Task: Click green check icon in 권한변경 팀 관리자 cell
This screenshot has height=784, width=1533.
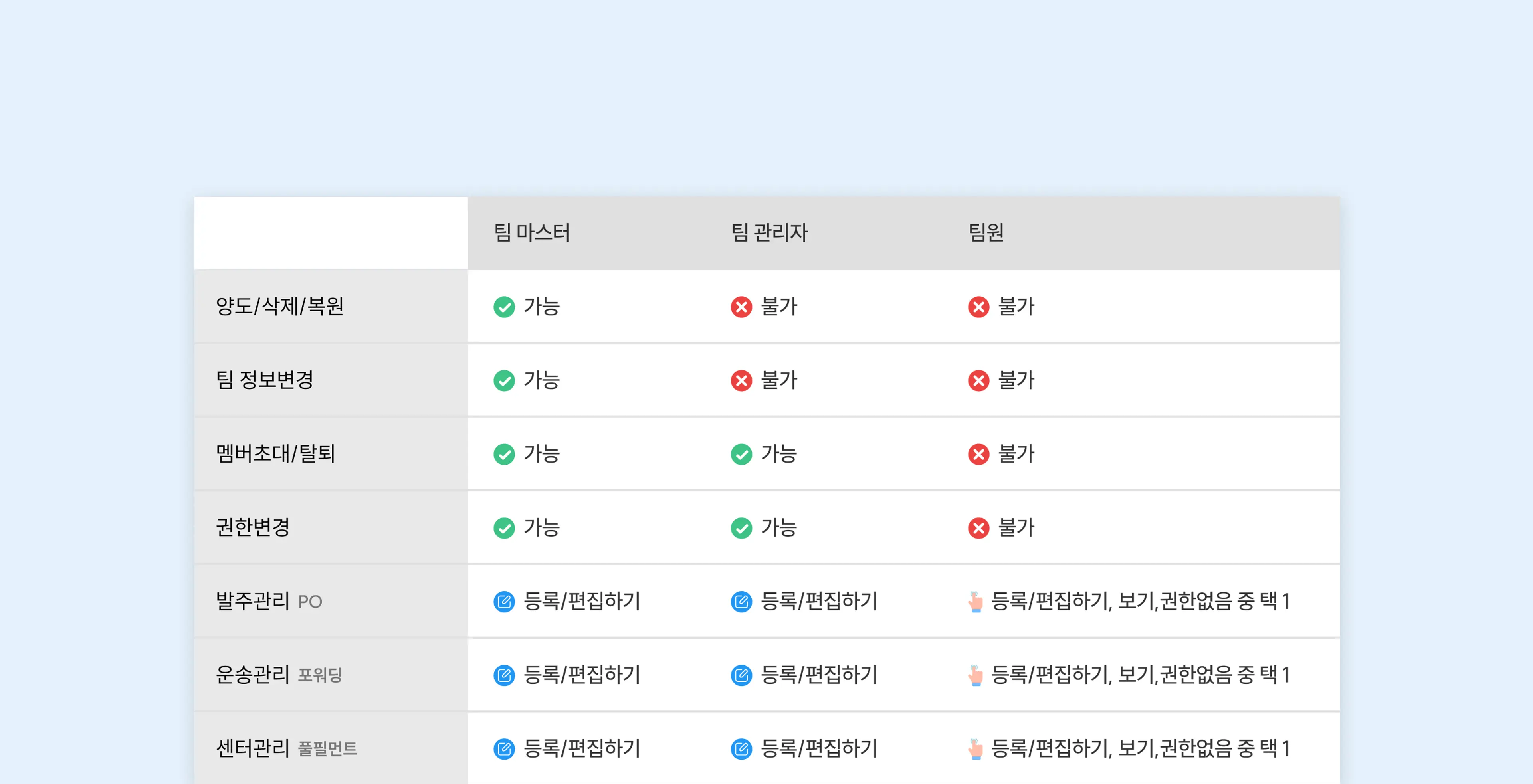Action: point(741,528)
